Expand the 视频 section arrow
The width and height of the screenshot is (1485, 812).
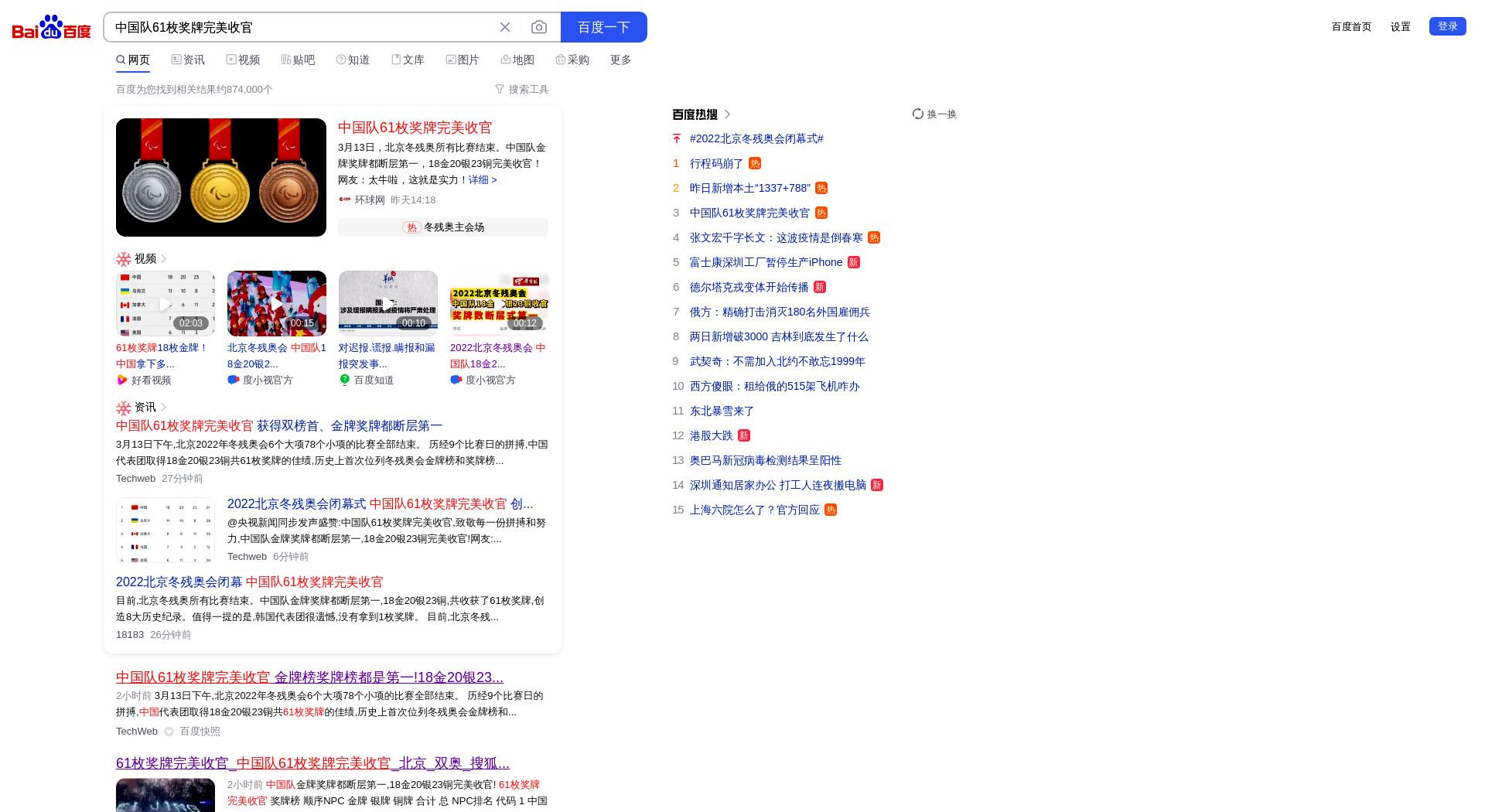(163, 259)
